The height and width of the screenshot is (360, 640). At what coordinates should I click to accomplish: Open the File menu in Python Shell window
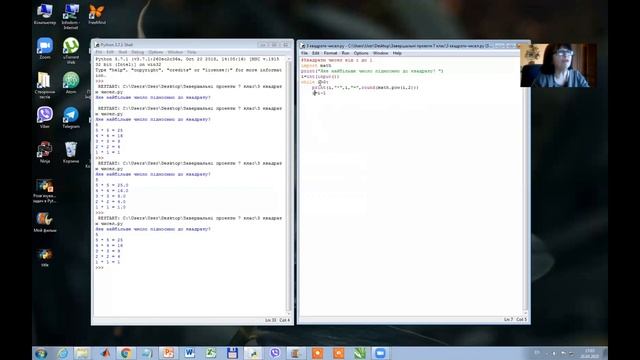(x=99, y=52)
